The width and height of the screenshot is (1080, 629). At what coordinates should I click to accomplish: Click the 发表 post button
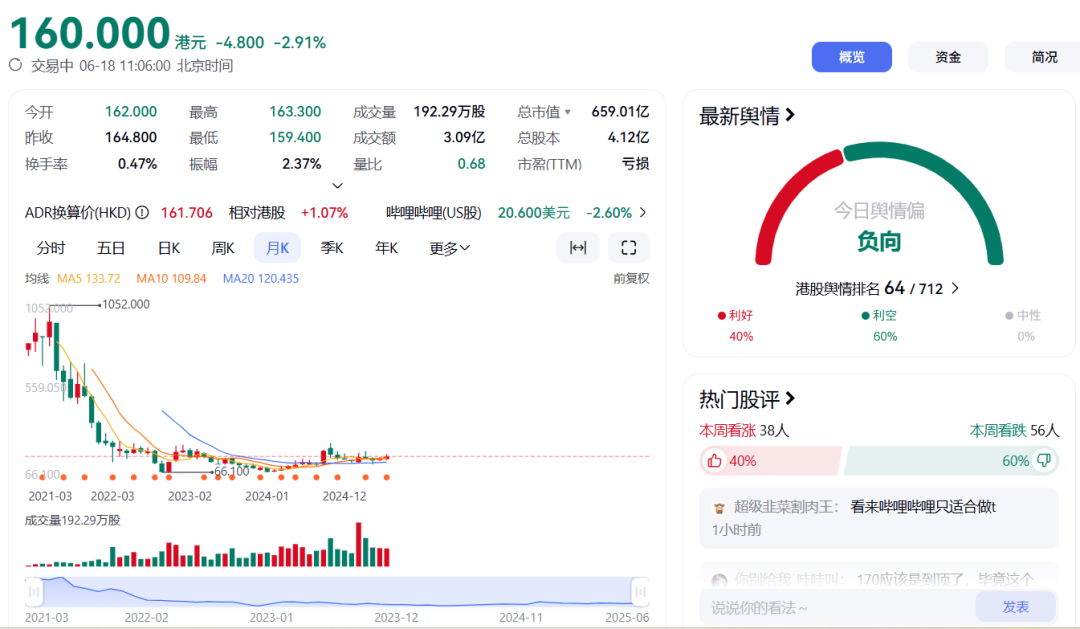(1015, 606)
